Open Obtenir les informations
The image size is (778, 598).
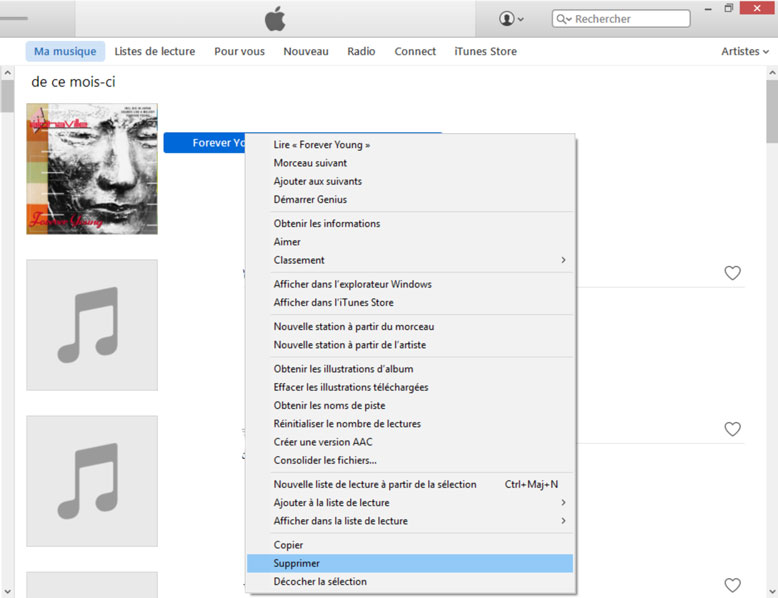[x=410, y=223]
